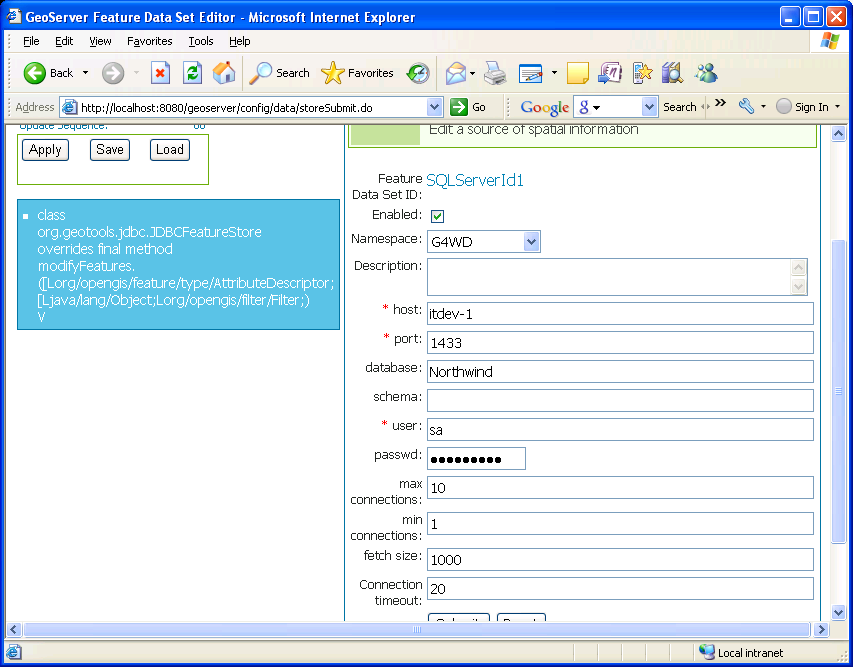Click the books with magnifier icon

pyautogui.click(x=672, y=73)
